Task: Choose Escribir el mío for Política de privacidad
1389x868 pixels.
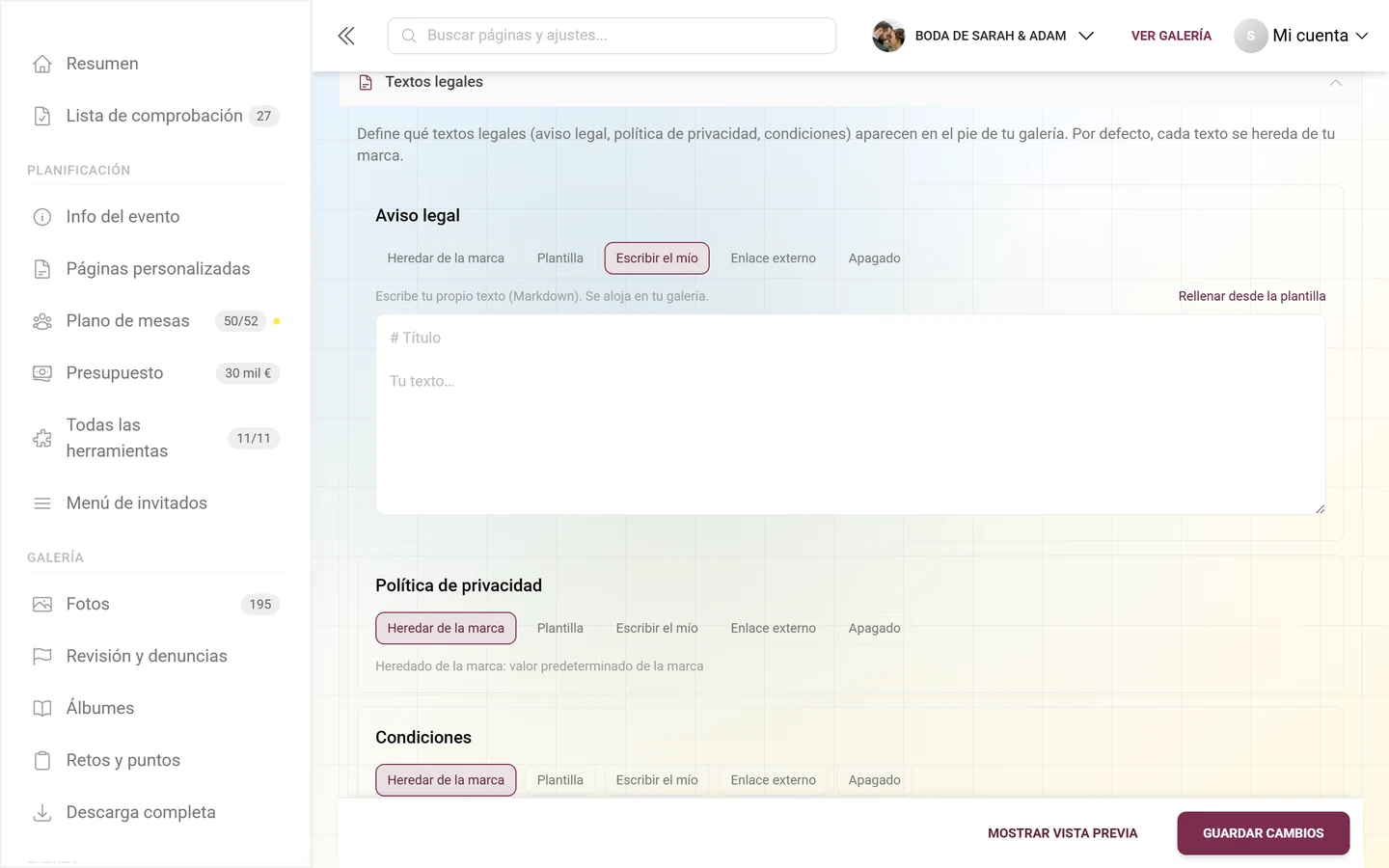Action: 657,629
